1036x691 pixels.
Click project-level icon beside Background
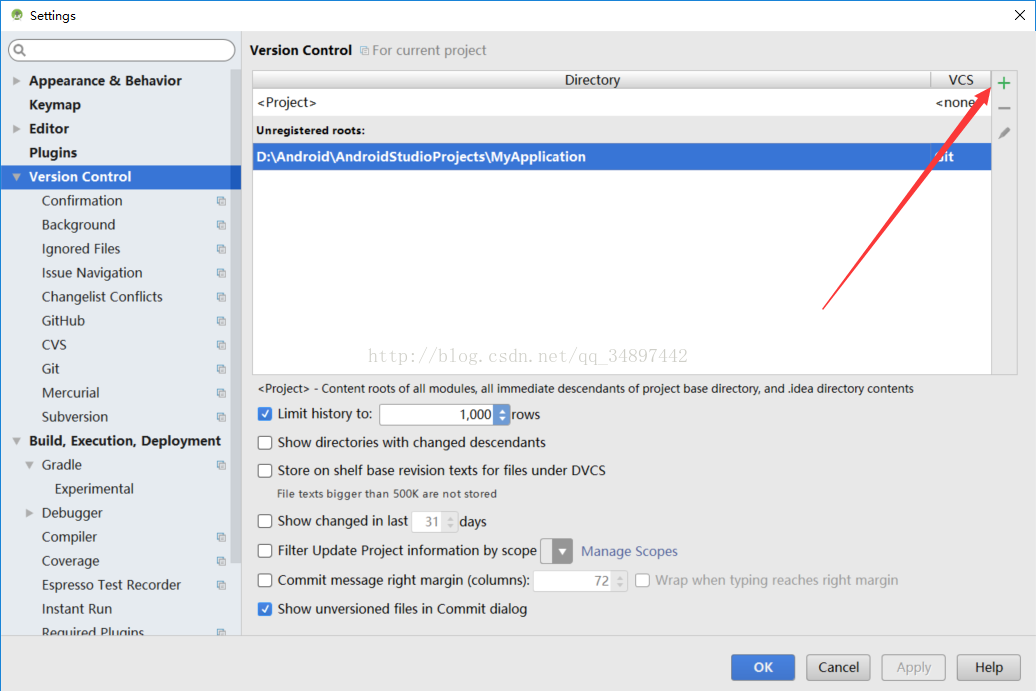point(221,225)
